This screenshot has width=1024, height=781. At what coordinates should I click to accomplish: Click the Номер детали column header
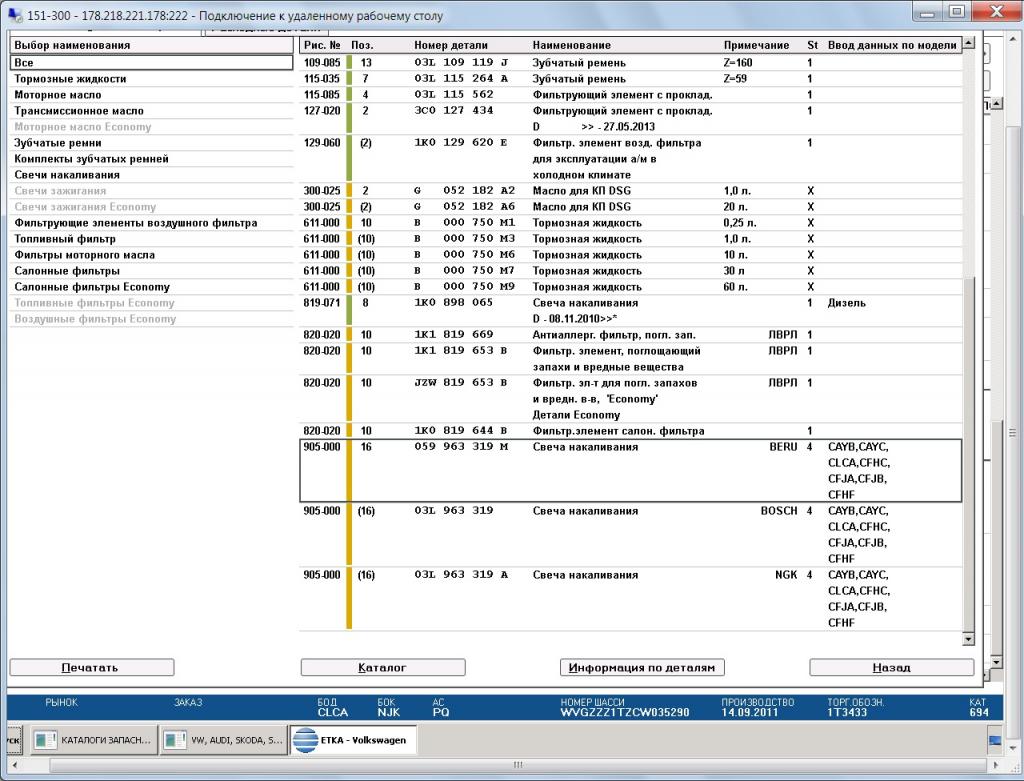click(x=451, y=45)
